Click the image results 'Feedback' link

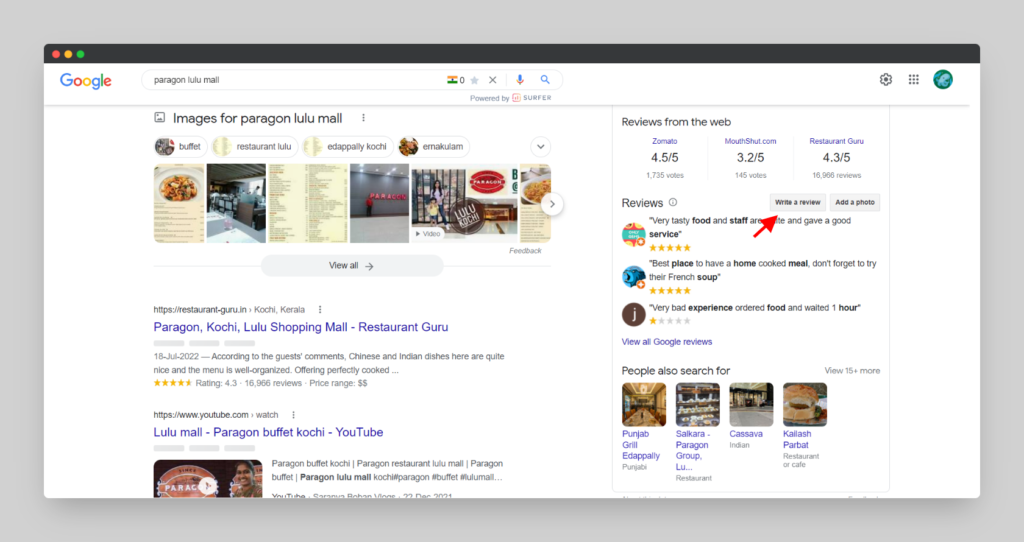pyautogui.click(x=525, y=251)
